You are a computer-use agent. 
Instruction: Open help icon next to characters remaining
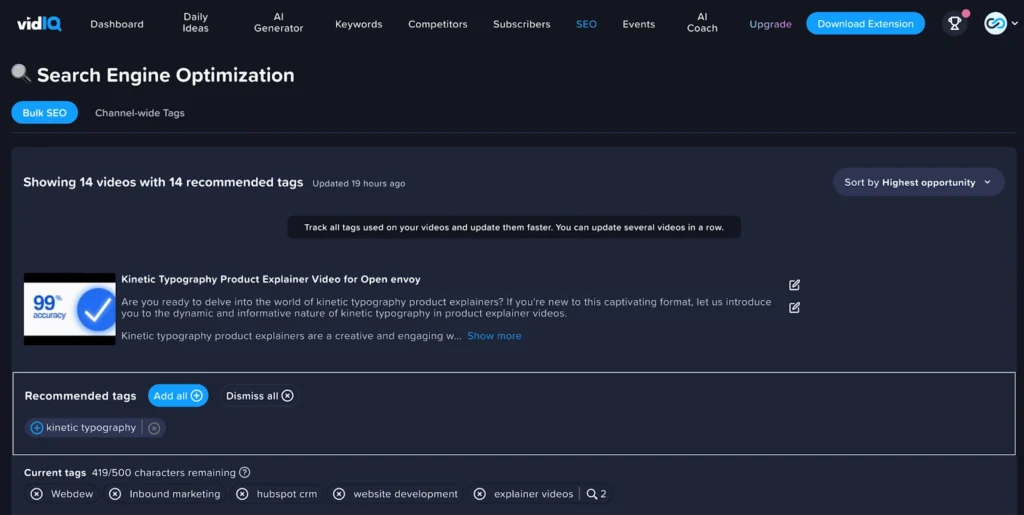pyautogui.click(x=245, y=473)
